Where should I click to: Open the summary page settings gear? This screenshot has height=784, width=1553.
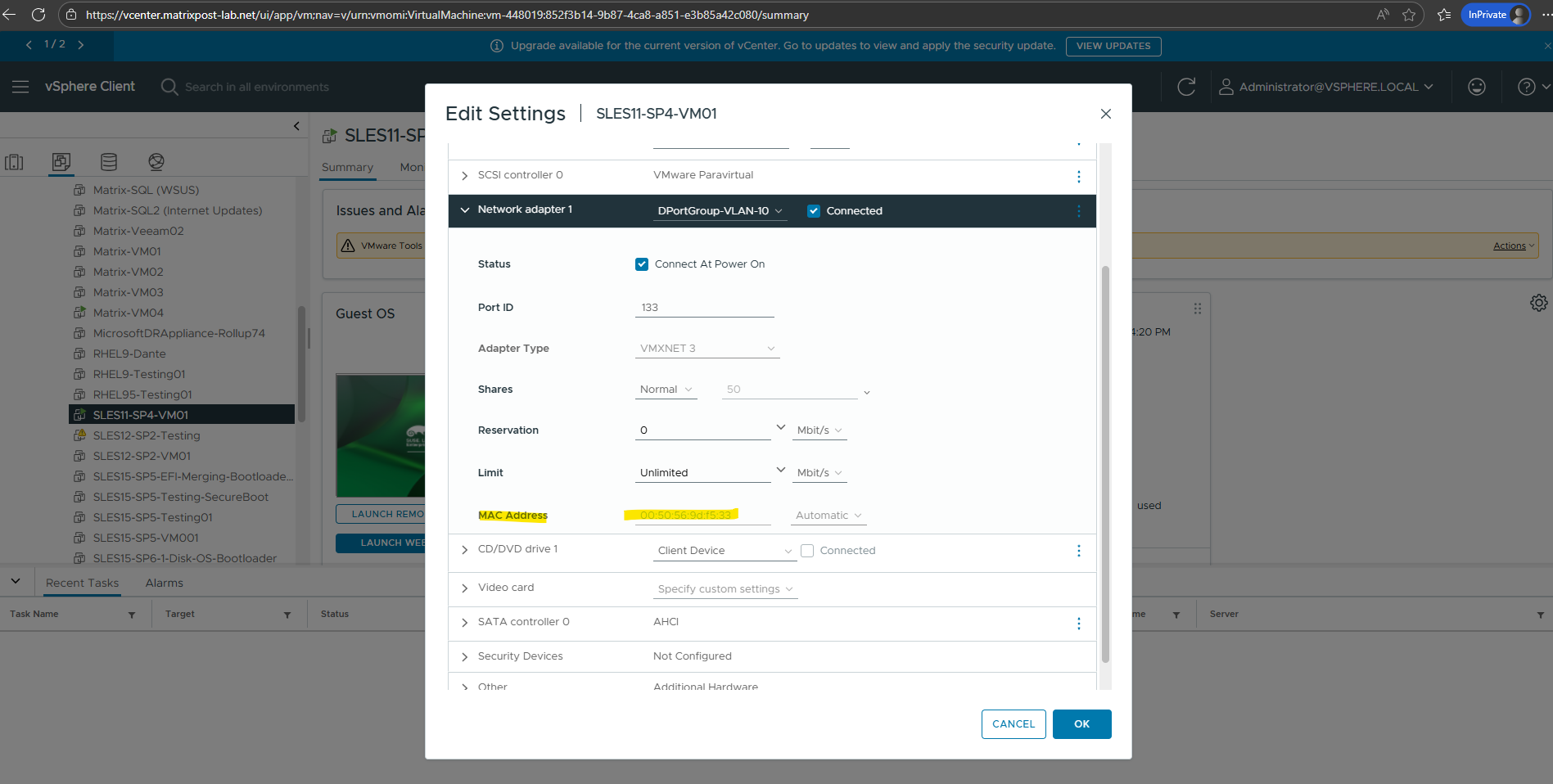(1539, 303)
